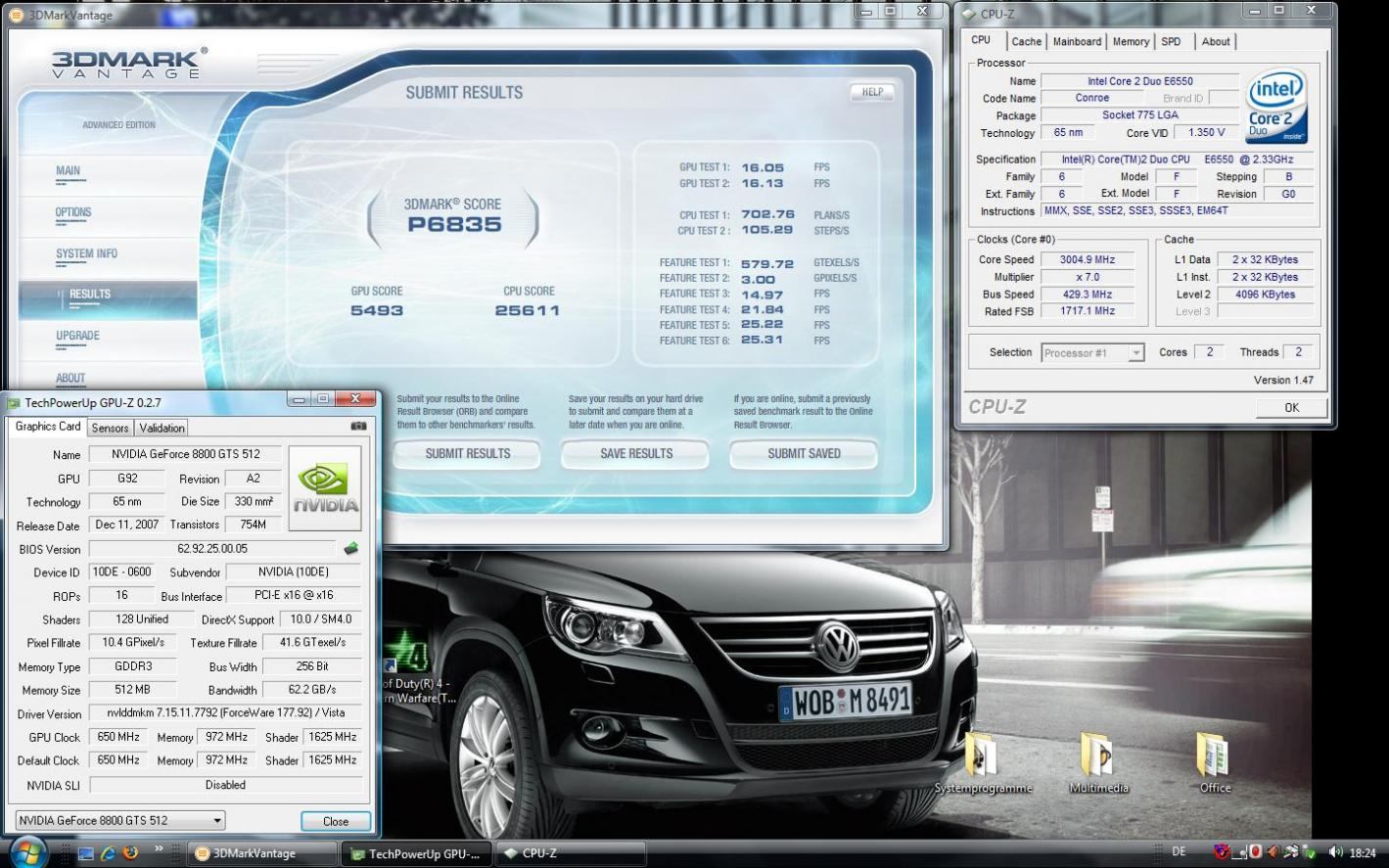Go to UPGRADE in 3DMark sidebar

(77, 336)
